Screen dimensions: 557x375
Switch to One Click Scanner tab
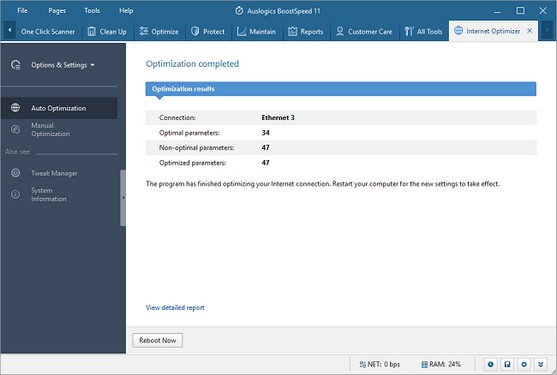[x=48, y=32]
